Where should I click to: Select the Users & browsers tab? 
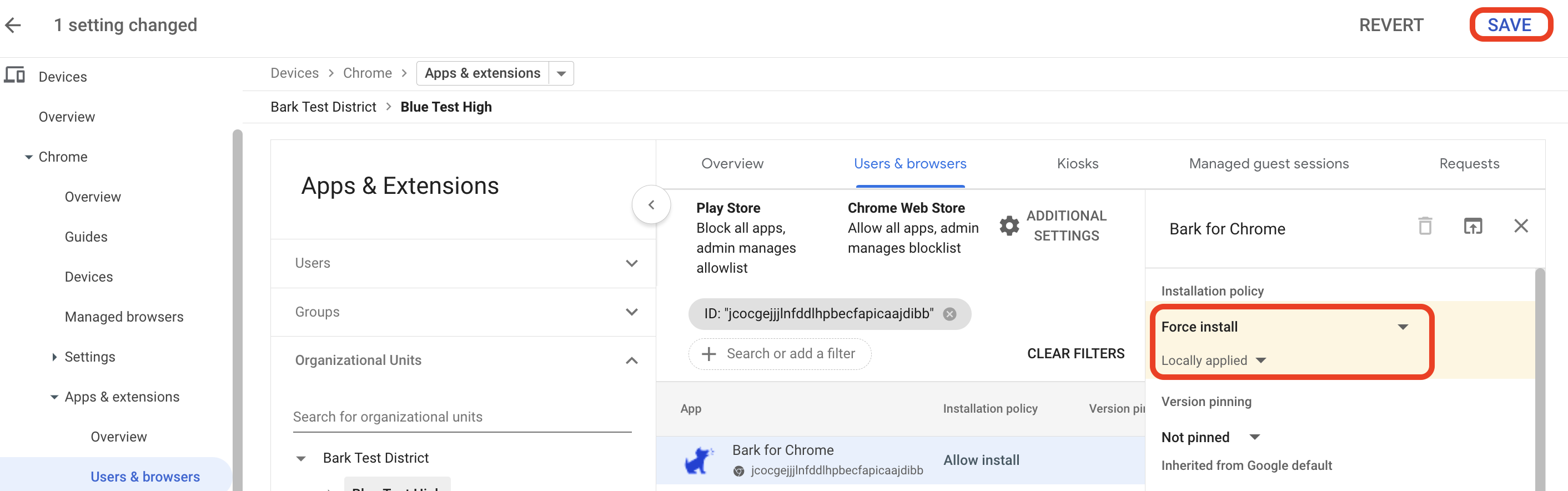[x=909, y=164]
